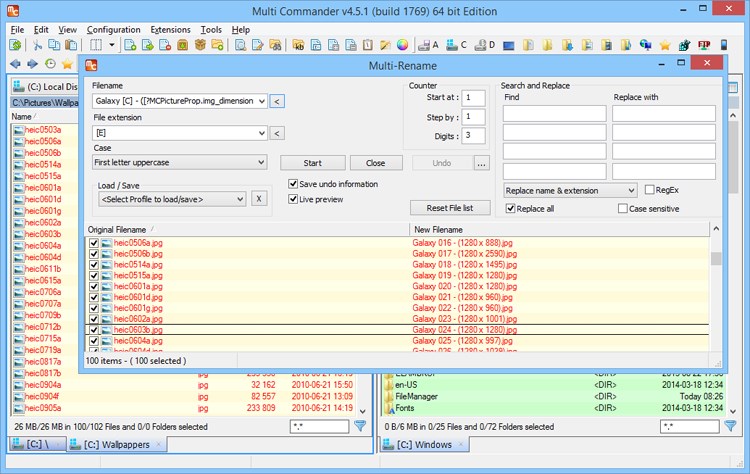The height and width of the screenshot is (474, 750).
Task: Click the mobile phone device icon
Action: (724, 45)
